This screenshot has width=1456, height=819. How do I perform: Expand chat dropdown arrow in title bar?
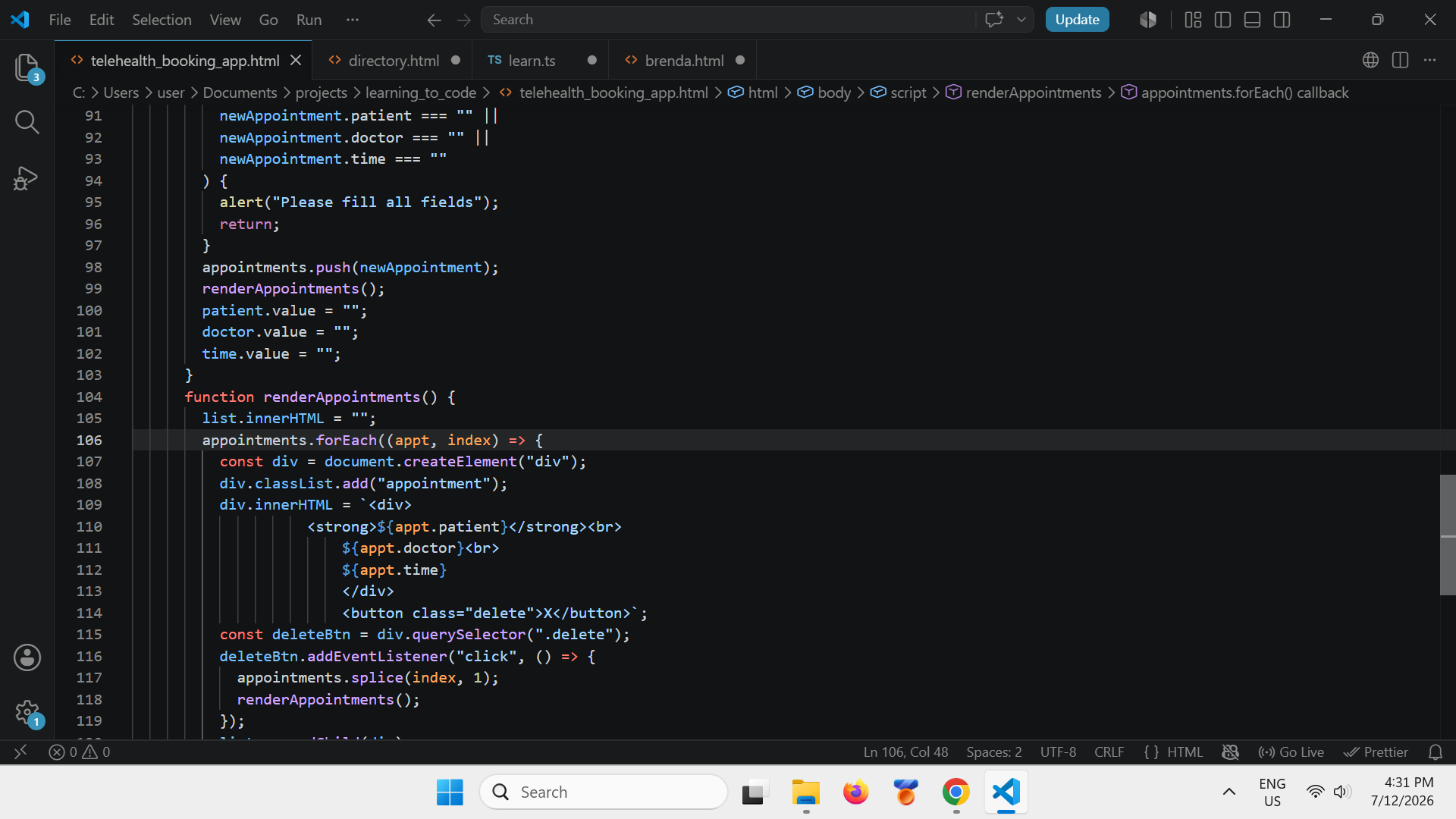pos(1021,20)
